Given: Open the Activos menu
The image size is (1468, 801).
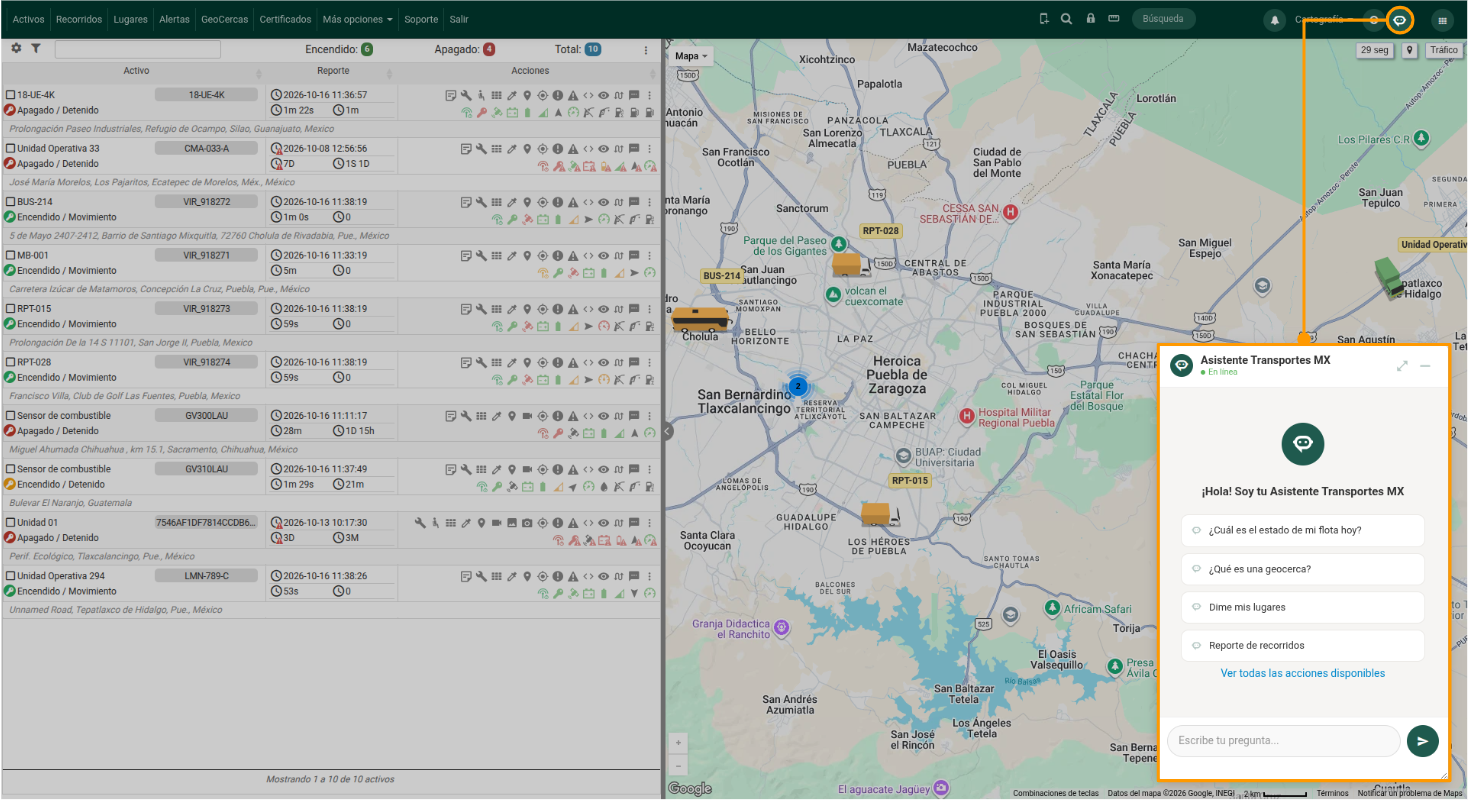Looking at the screenshot, I should click(x=28, y=19).
